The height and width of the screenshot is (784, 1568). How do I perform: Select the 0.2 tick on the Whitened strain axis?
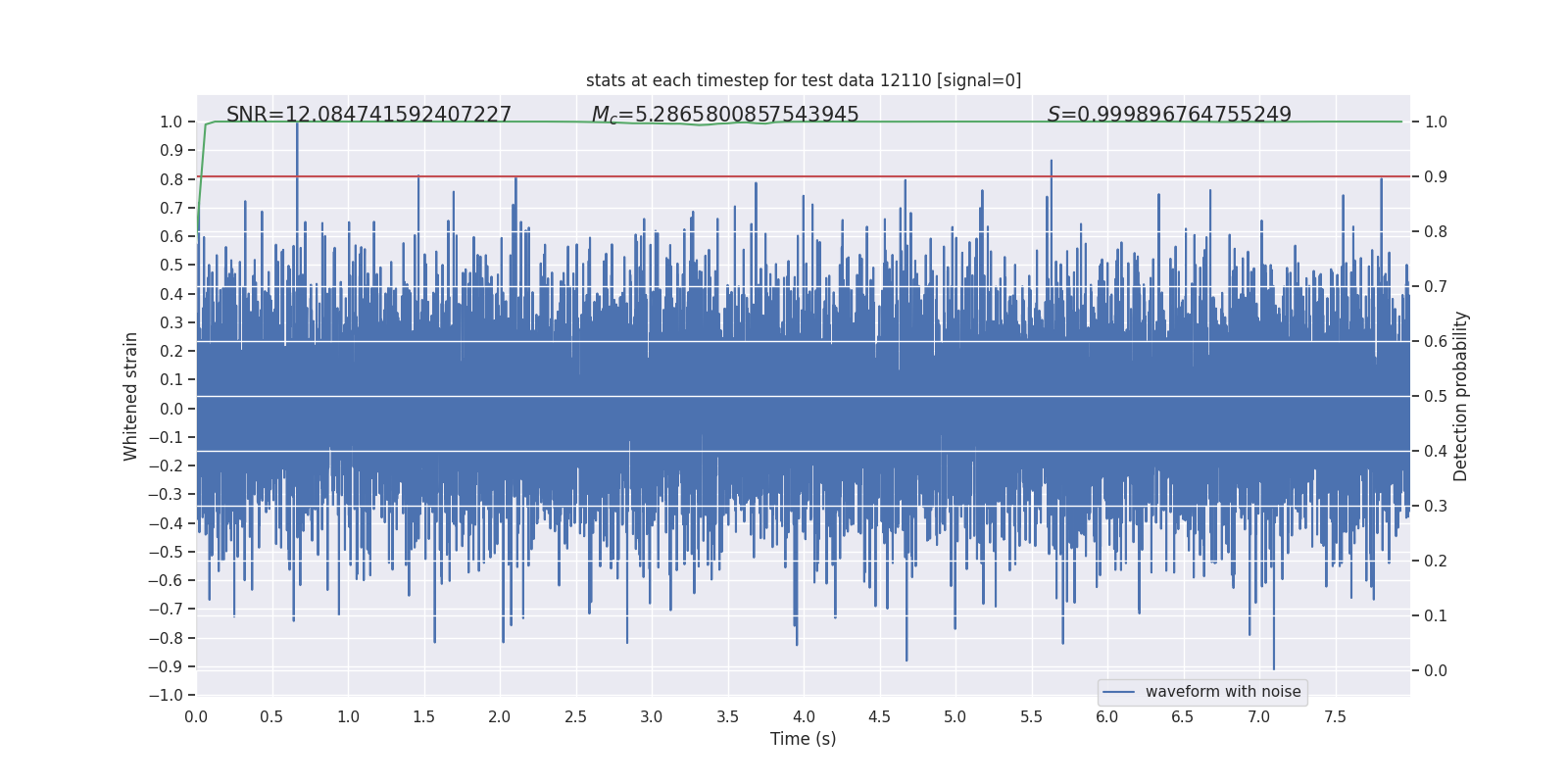pyautogui.click(x=171, y=351)
